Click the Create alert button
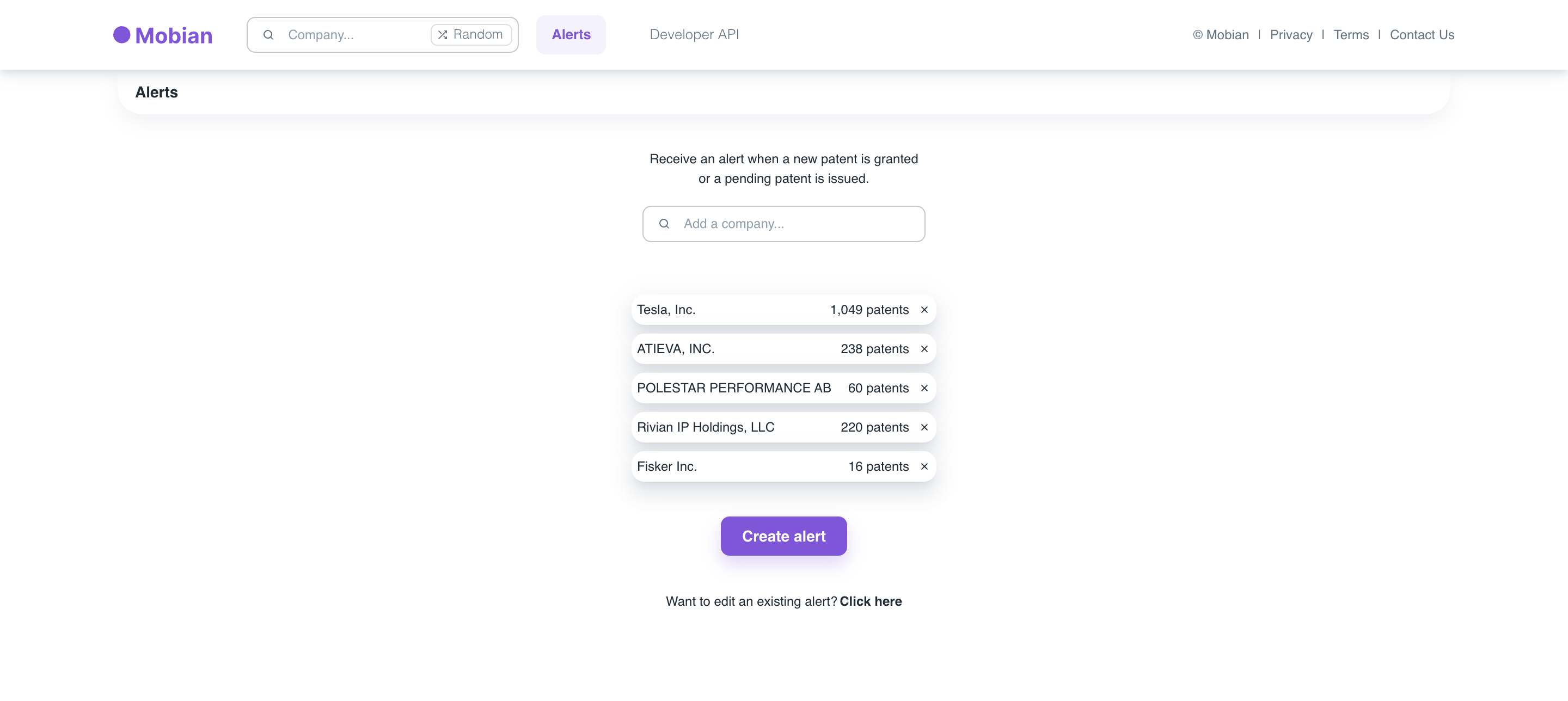The image size is (1568, 701). point(783,536)
